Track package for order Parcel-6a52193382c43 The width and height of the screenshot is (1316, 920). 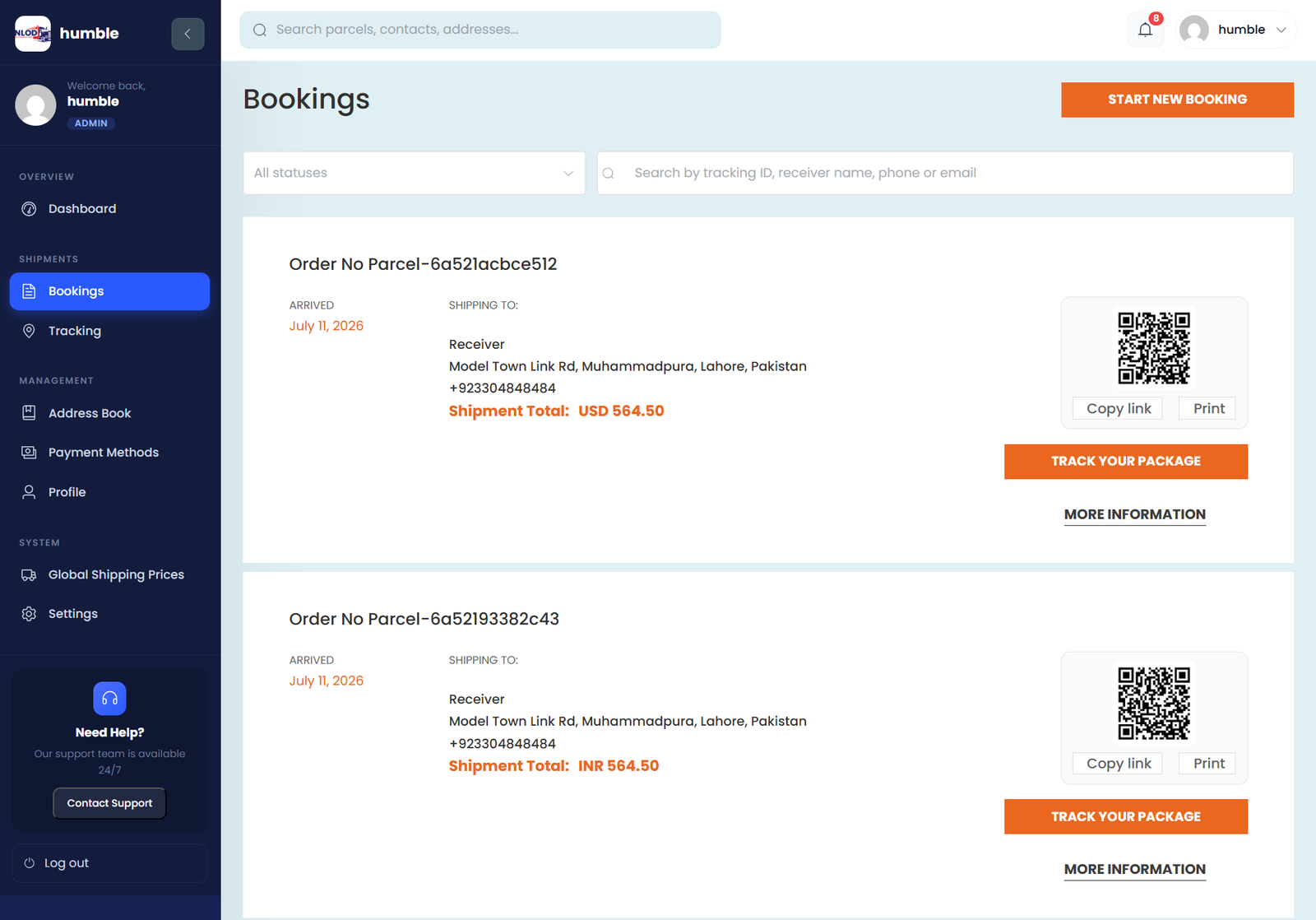pyautogui.click(x=1125, y=816)
